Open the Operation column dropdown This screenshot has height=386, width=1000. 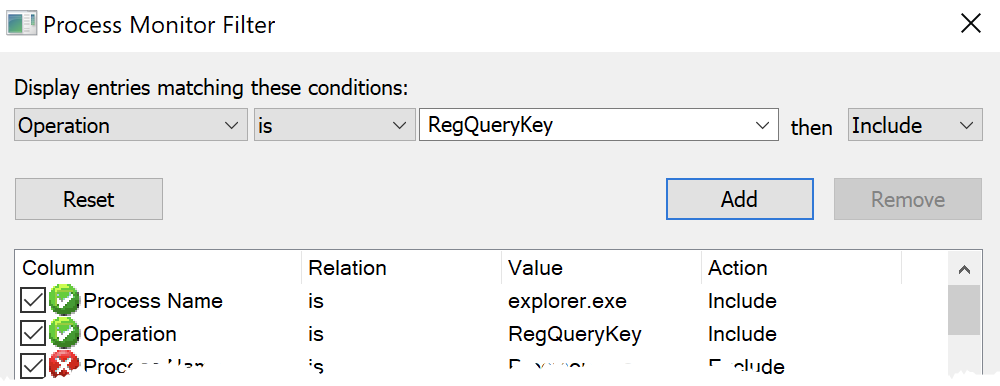(x=131, y=125)
